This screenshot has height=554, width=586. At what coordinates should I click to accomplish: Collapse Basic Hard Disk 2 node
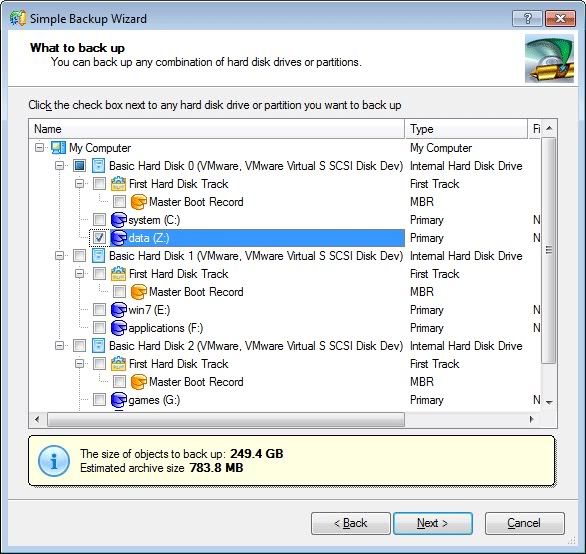point(59,346)
